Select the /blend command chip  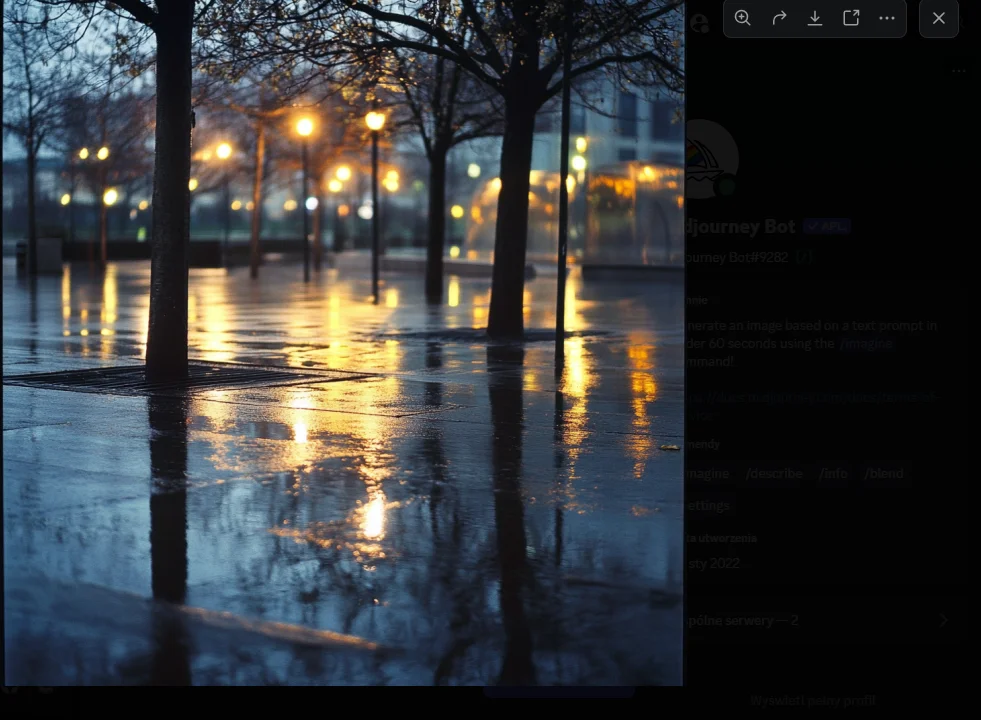coord(884,474)
